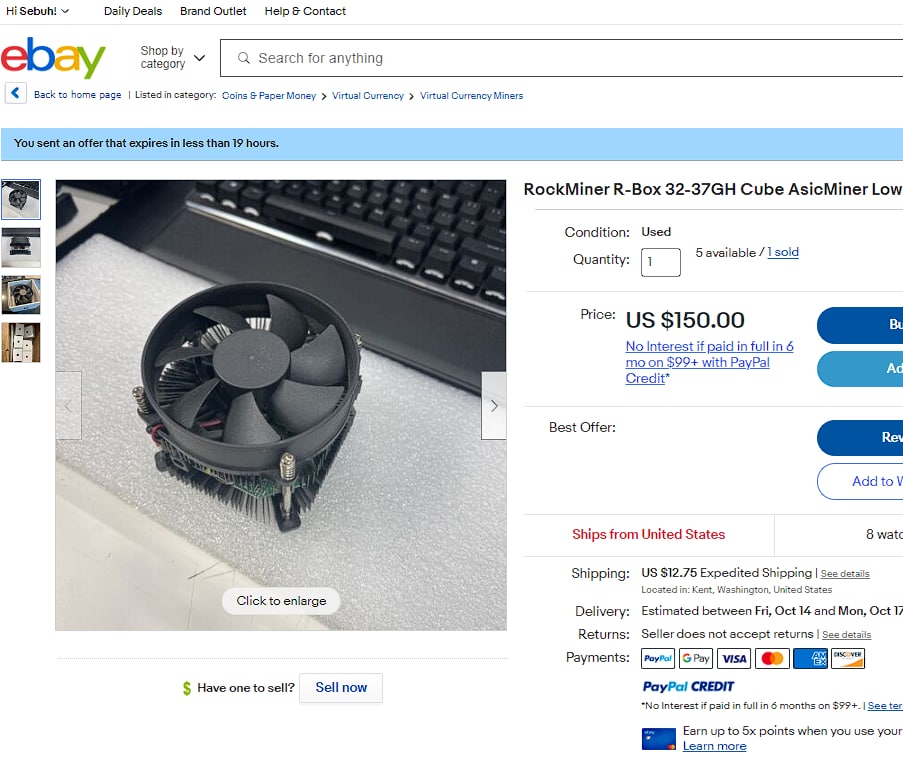
Task: Click the back arrow to home page
Action: (x=16, y=93)
